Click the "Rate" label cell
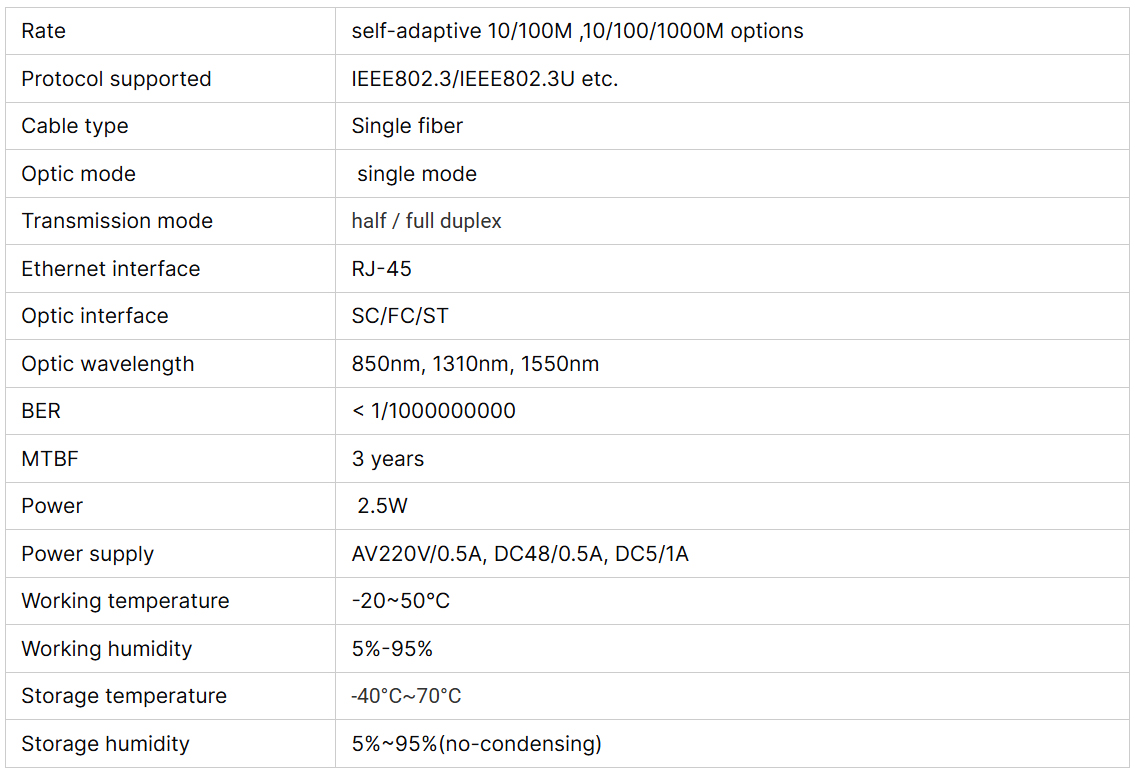Image resolution: width=1135 pixels, height=772 pixels. pos(44,31)
